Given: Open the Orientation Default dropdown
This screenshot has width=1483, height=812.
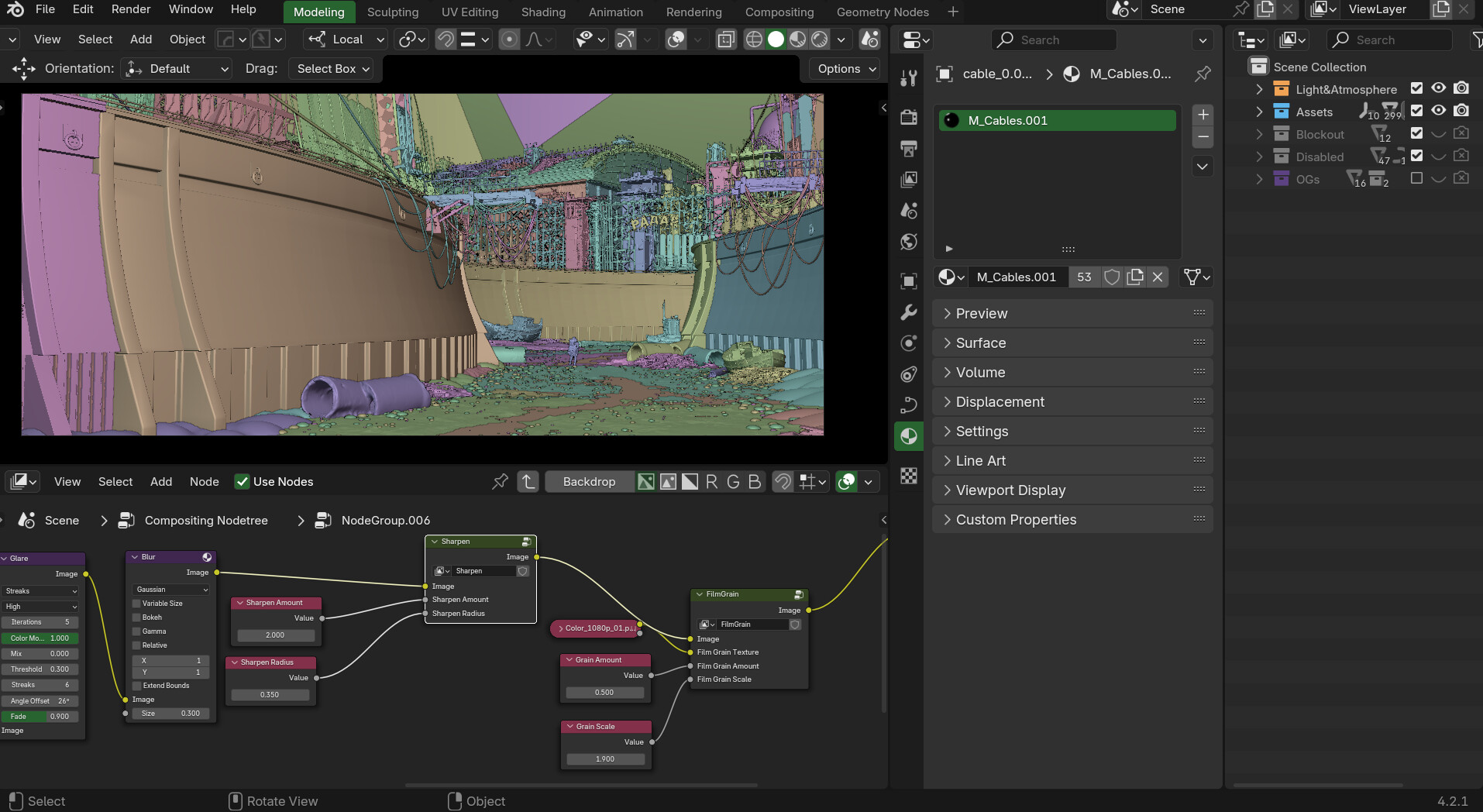Looking at the screenshot, I should tap(175, 68).
